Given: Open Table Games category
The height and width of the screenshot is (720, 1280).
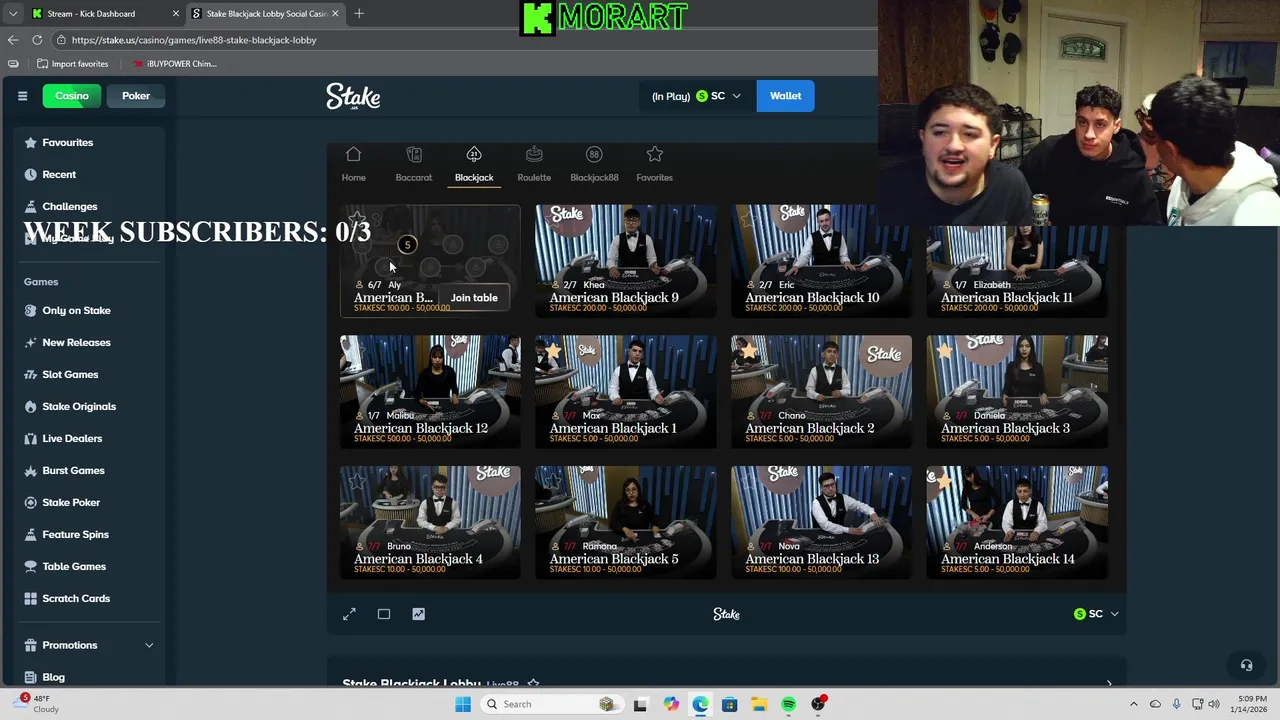Looking at the screenshot, I should tap(74, 567).
